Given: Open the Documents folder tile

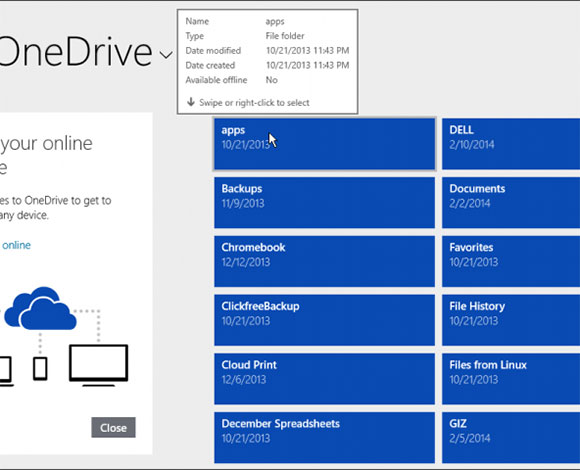Looking at the screenshot, I should point(511,202).
